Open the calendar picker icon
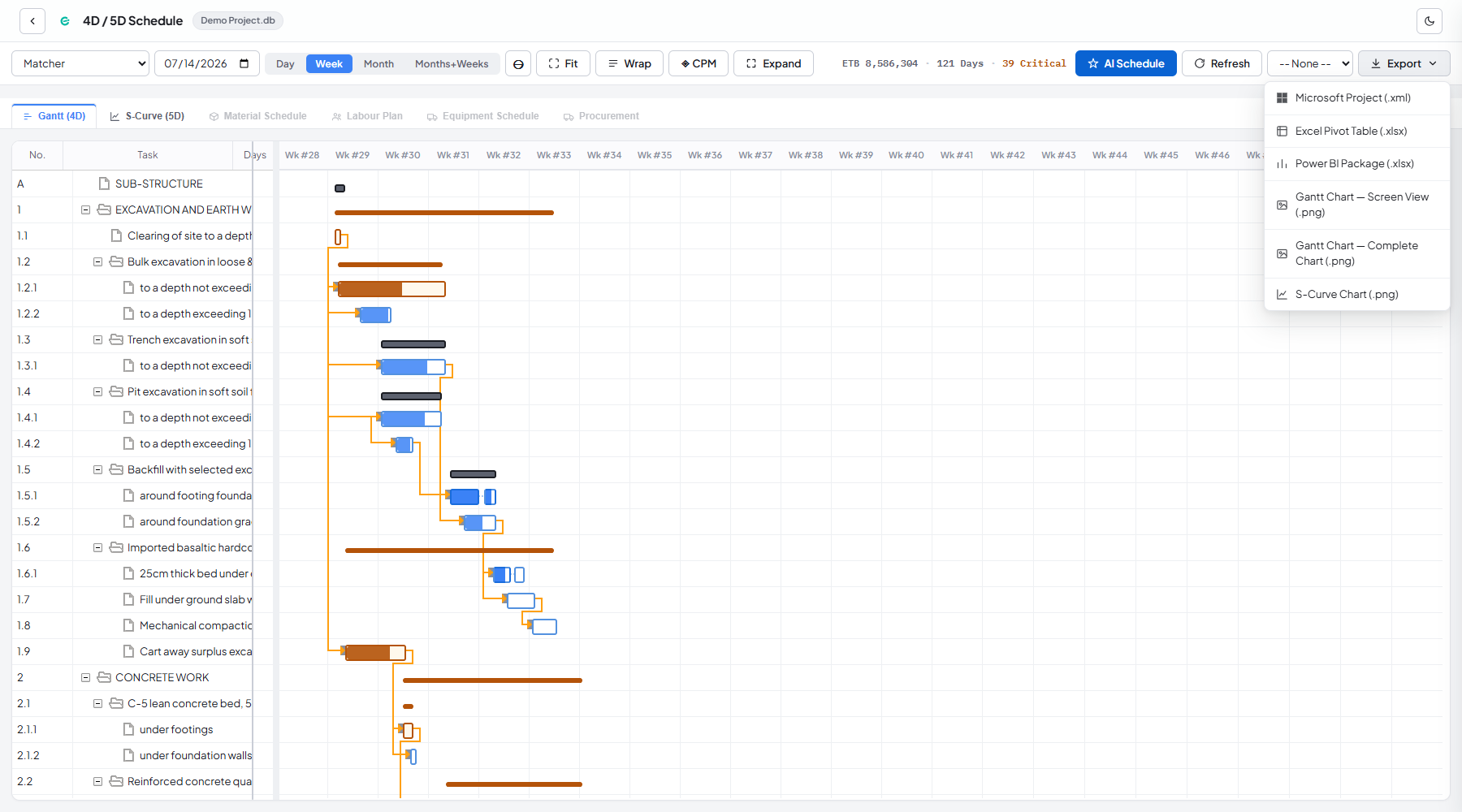 244,63
